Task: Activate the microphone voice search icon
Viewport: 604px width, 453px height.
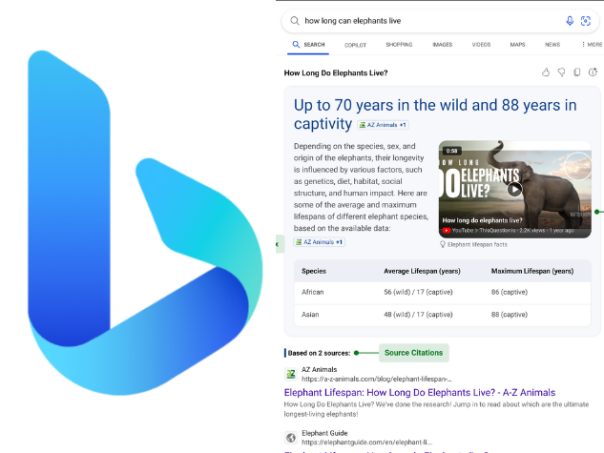Action: 570,20
